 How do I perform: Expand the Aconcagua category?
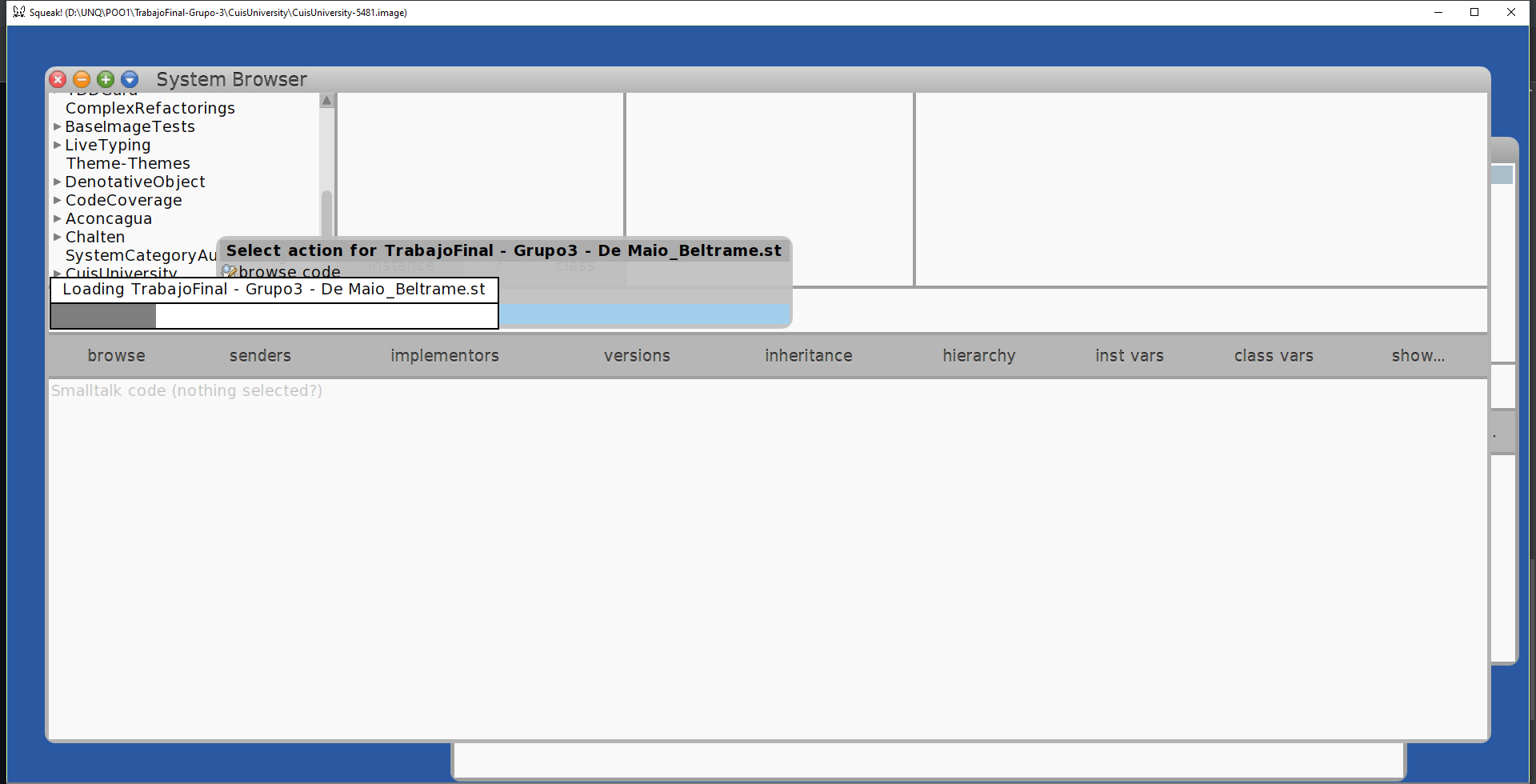point(57,218)
